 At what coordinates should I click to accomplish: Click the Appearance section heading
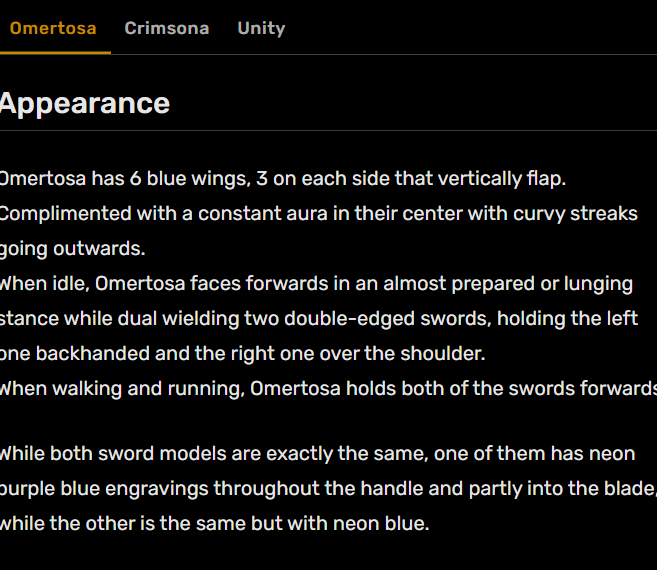[x=85, y=104]
